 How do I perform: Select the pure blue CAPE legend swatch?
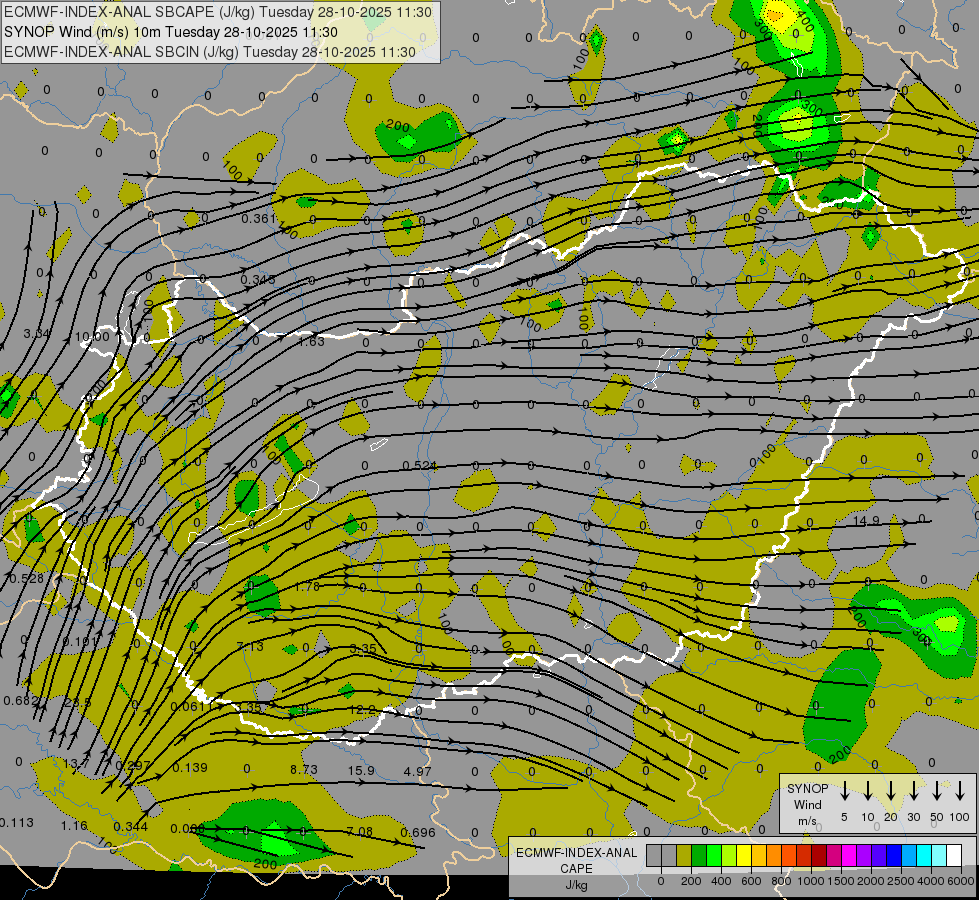pyautogui.click(x=893, y=856)
